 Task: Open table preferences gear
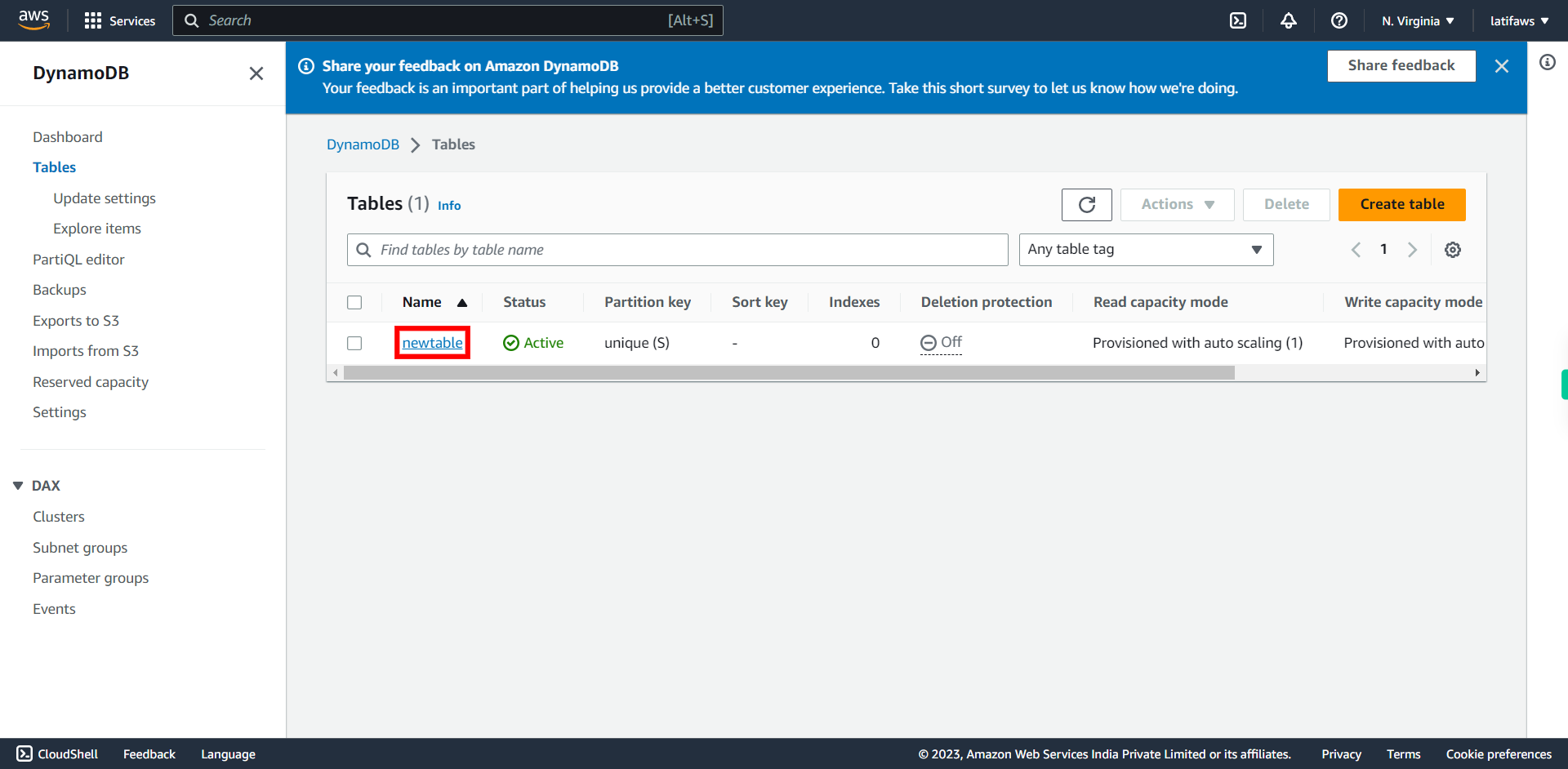click(x=1453, y=250)
